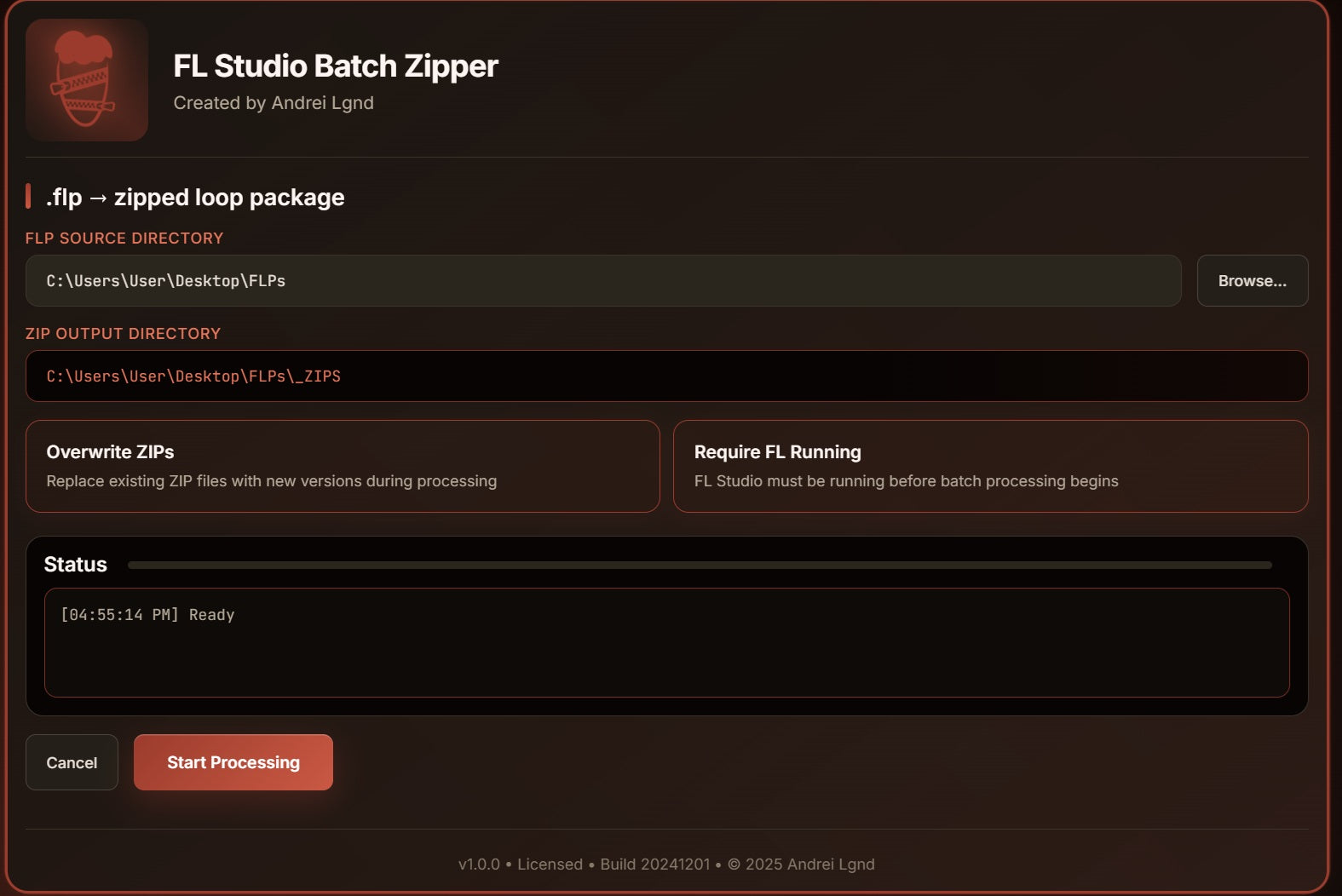Click the zipped loop package heading
Screen dimensions: 1342x896
(228, 198)
